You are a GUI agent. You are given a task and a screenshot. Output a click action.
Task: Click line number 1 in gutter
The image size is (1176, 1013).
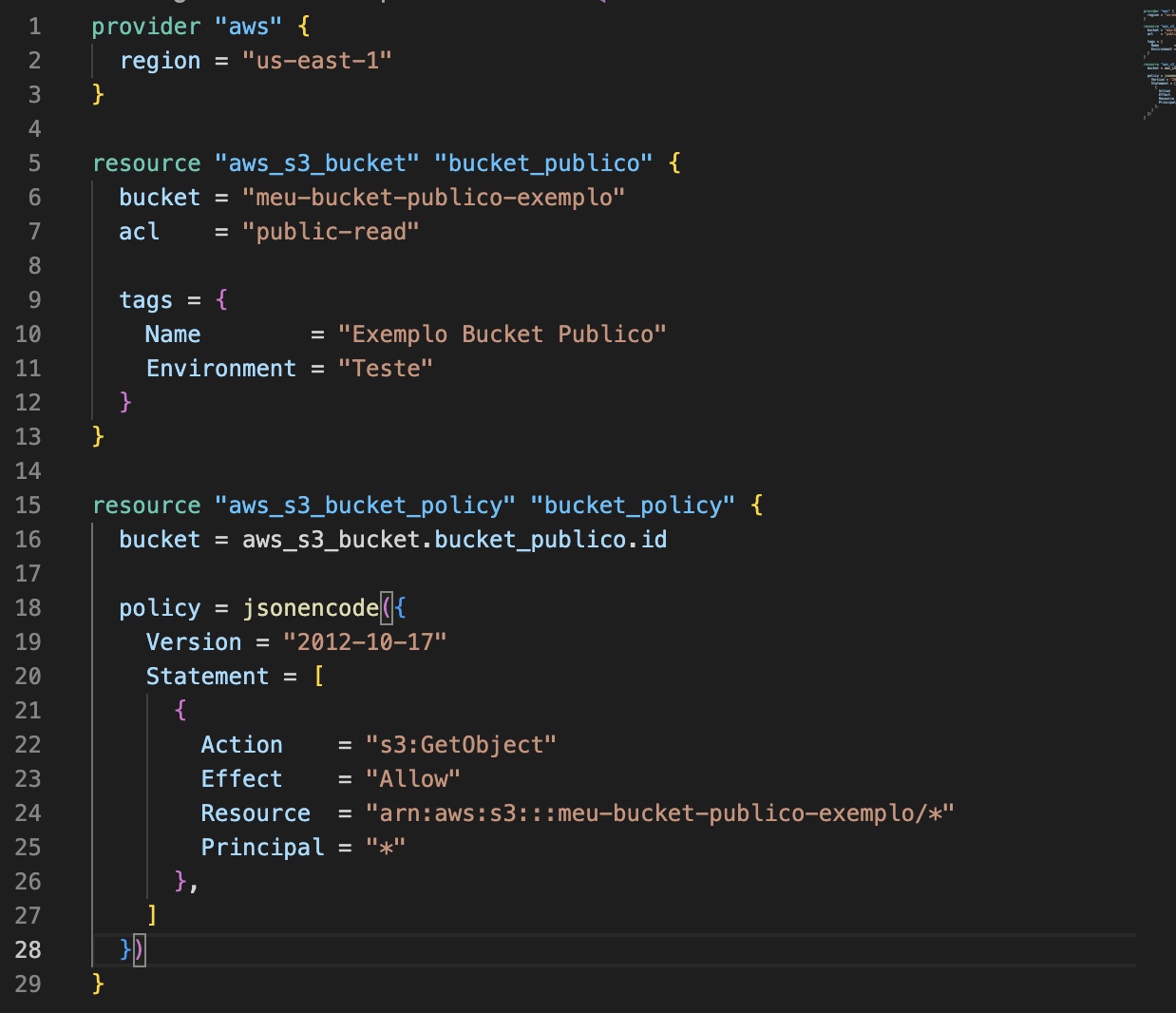34,27
